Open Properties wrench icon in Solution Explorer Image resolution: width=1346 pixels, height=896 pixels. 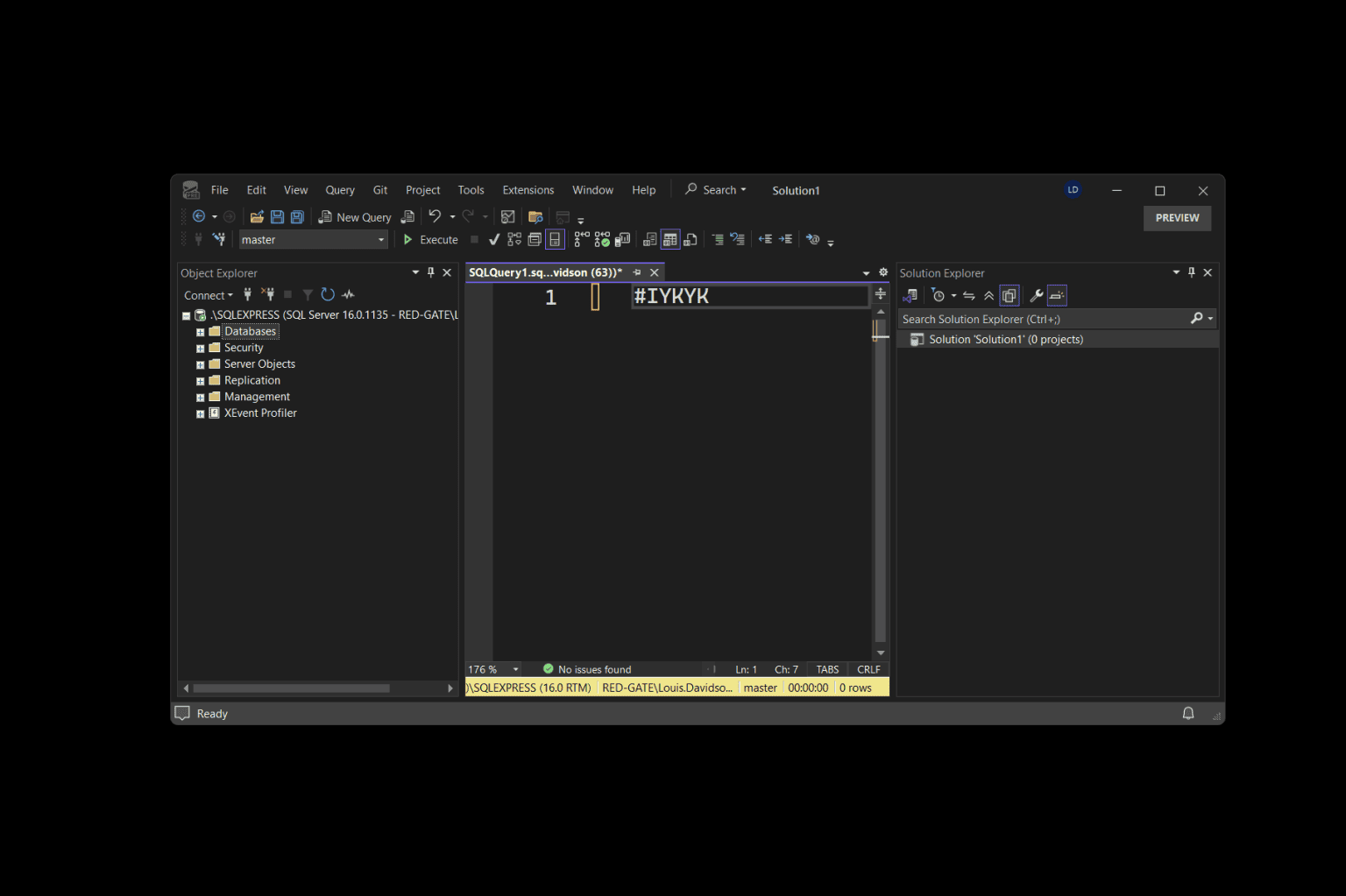click(x=1037, y=295)
